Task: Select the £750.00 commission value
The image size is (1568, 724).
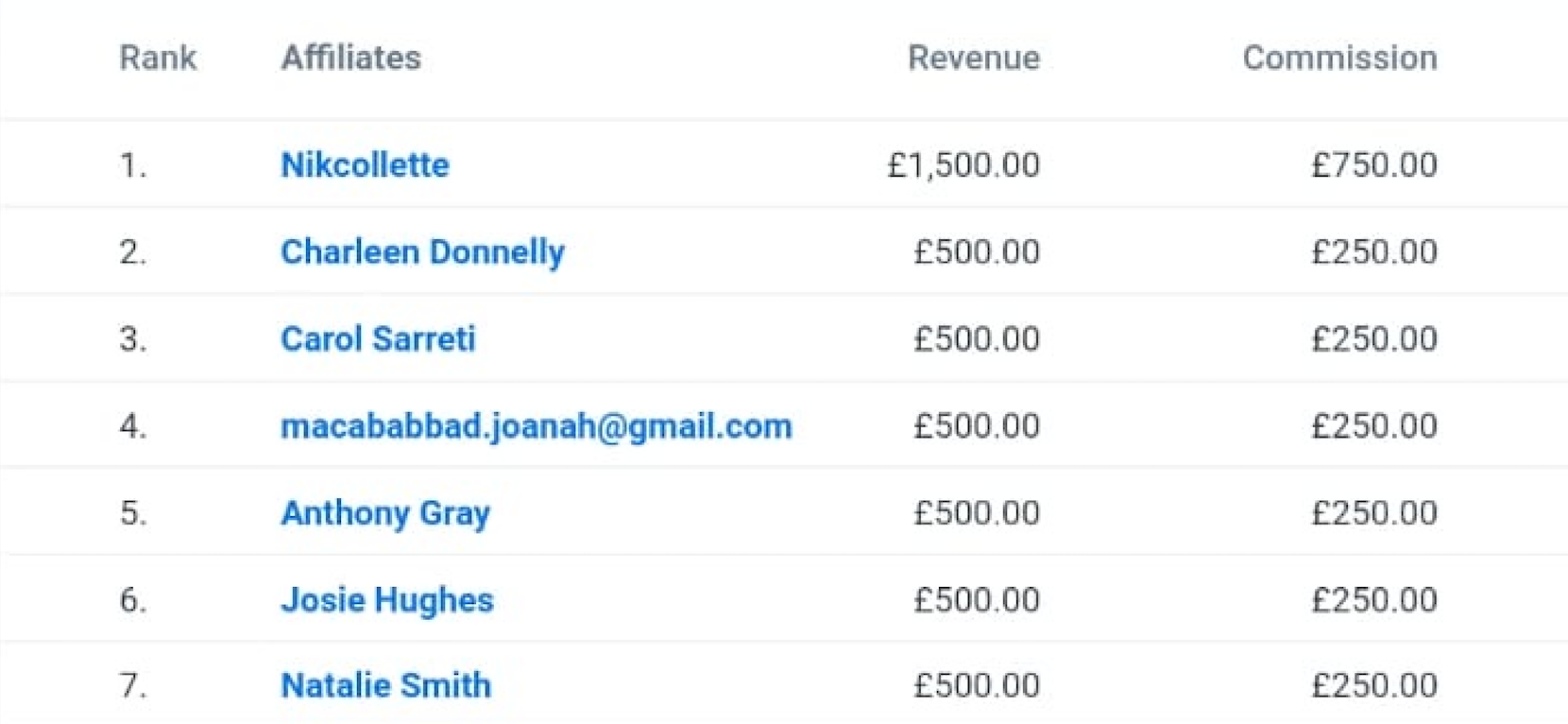Action: click(1374, 165)
